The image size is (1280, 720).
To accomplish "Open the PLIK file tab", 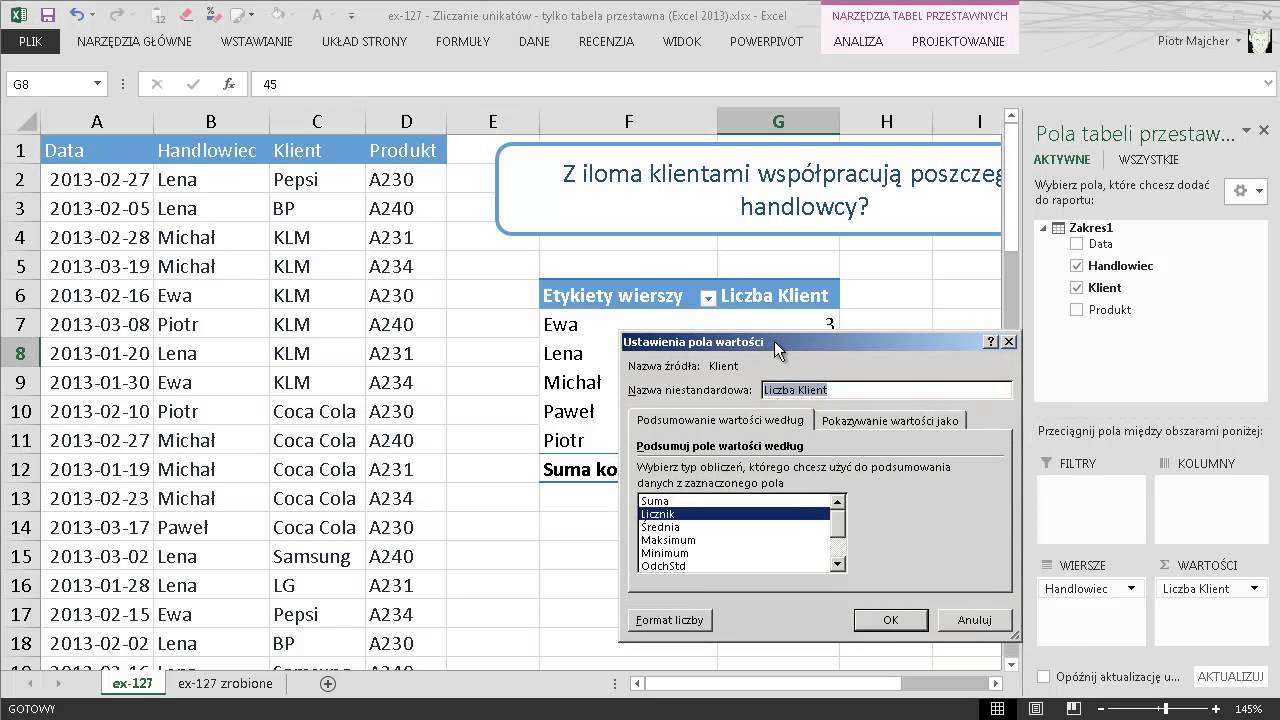I will click(x=30, y=41).
